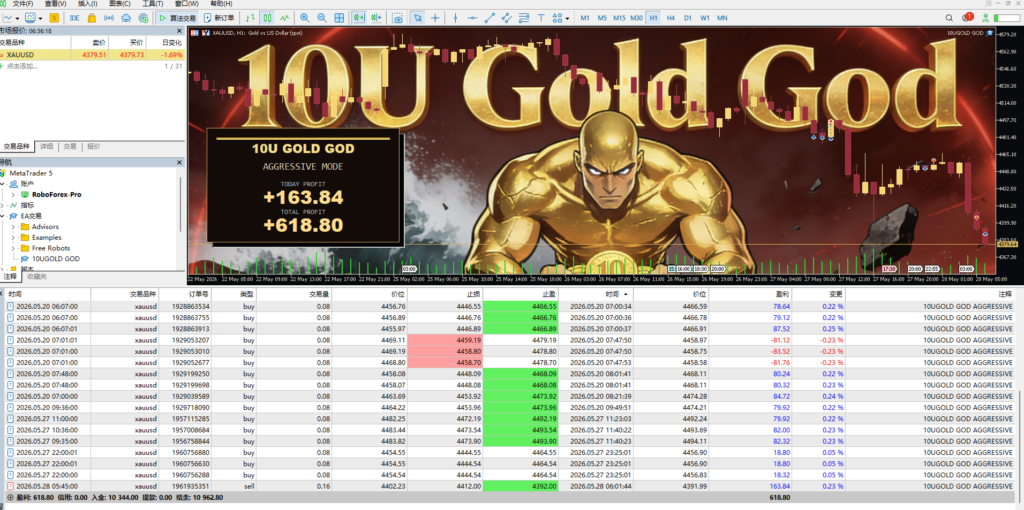Draw a horizontal line on chart
The image size is (1024, 510).
point(472,18)
